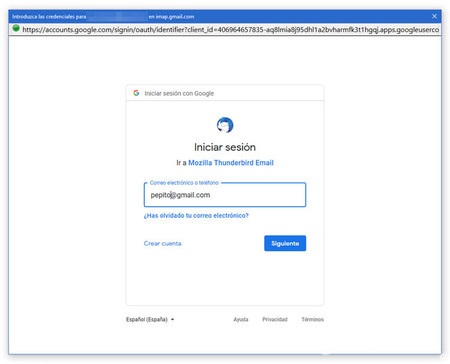Click the Crear cuenta link
Screen dimensions: 450x364
pyautogui.click(x=163, y=243)
